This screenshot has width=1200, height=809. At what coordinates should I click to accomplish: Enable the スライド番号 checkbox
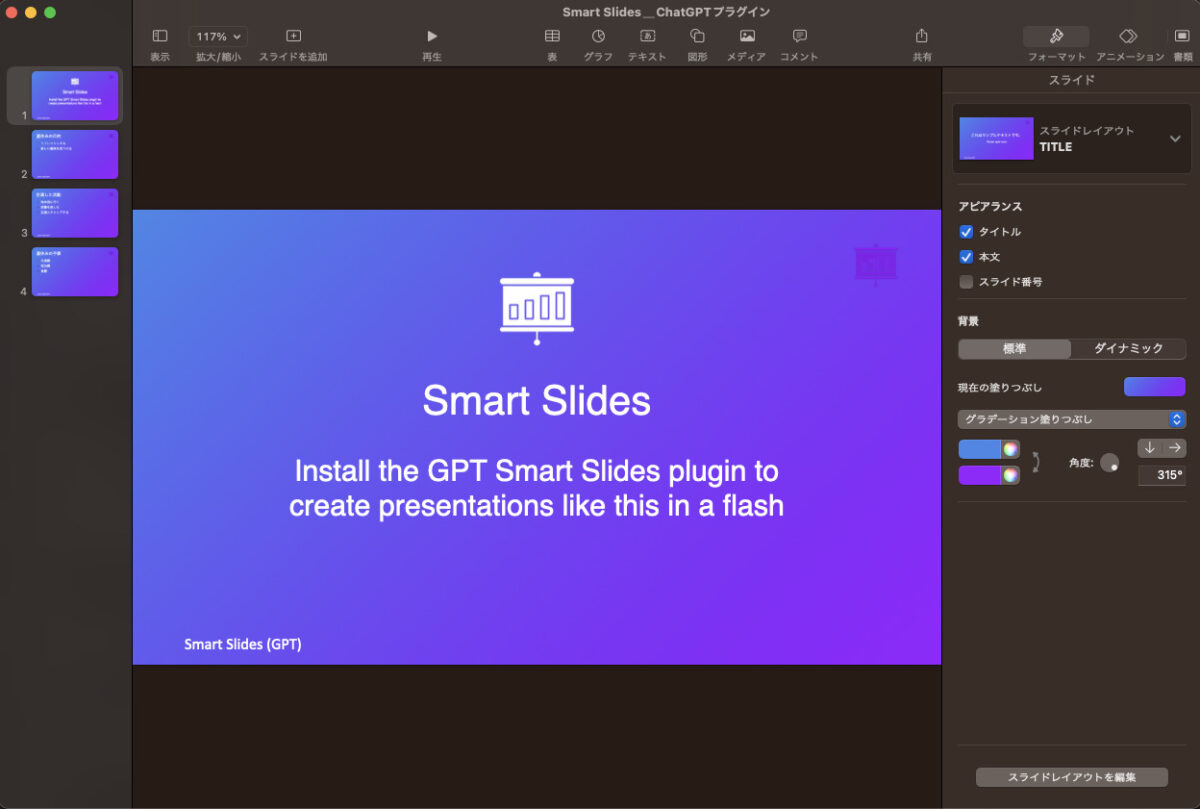(966, 282)
